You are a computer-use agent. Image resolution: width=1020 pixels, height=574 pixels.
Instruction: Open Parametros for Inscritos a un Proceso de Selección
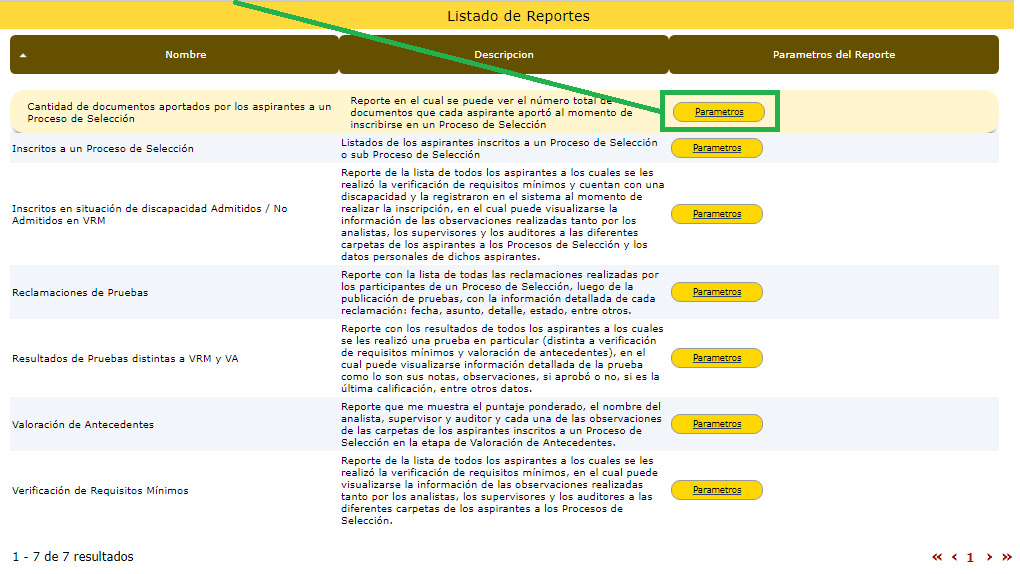pyautogui.click(x=717, y=148)
